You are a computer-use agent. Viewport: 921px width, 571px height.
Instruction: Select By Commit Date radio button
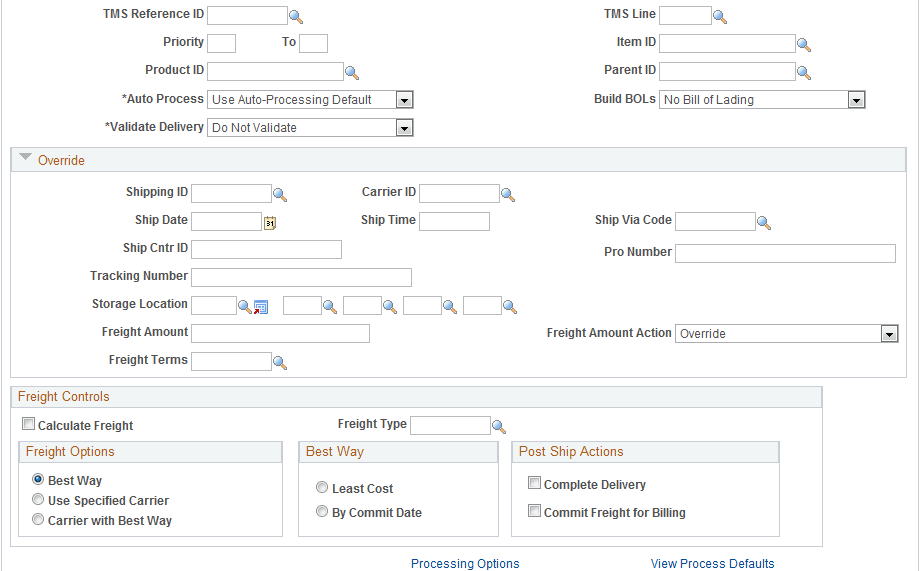point(322,511)
